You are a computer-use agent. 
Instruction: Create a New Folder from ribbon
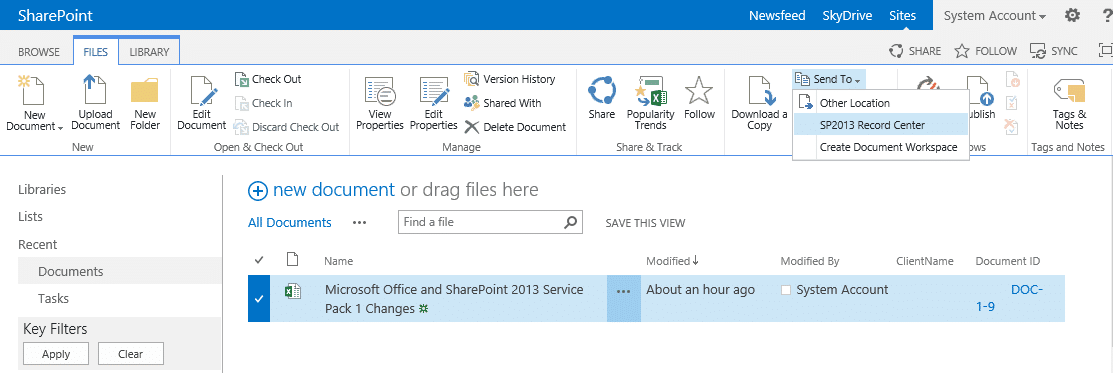click(x=145, y=103)
